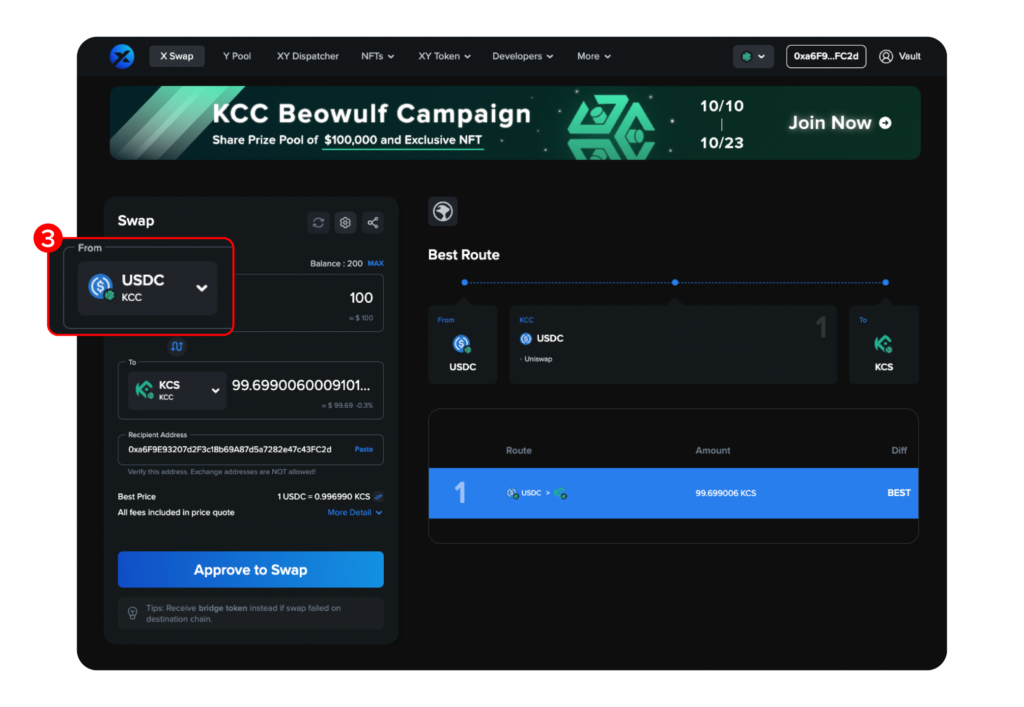This screenshot has width=1024, height=707.
Task: Open the network chain selector dropdown
Action: [x=753, y=56]
